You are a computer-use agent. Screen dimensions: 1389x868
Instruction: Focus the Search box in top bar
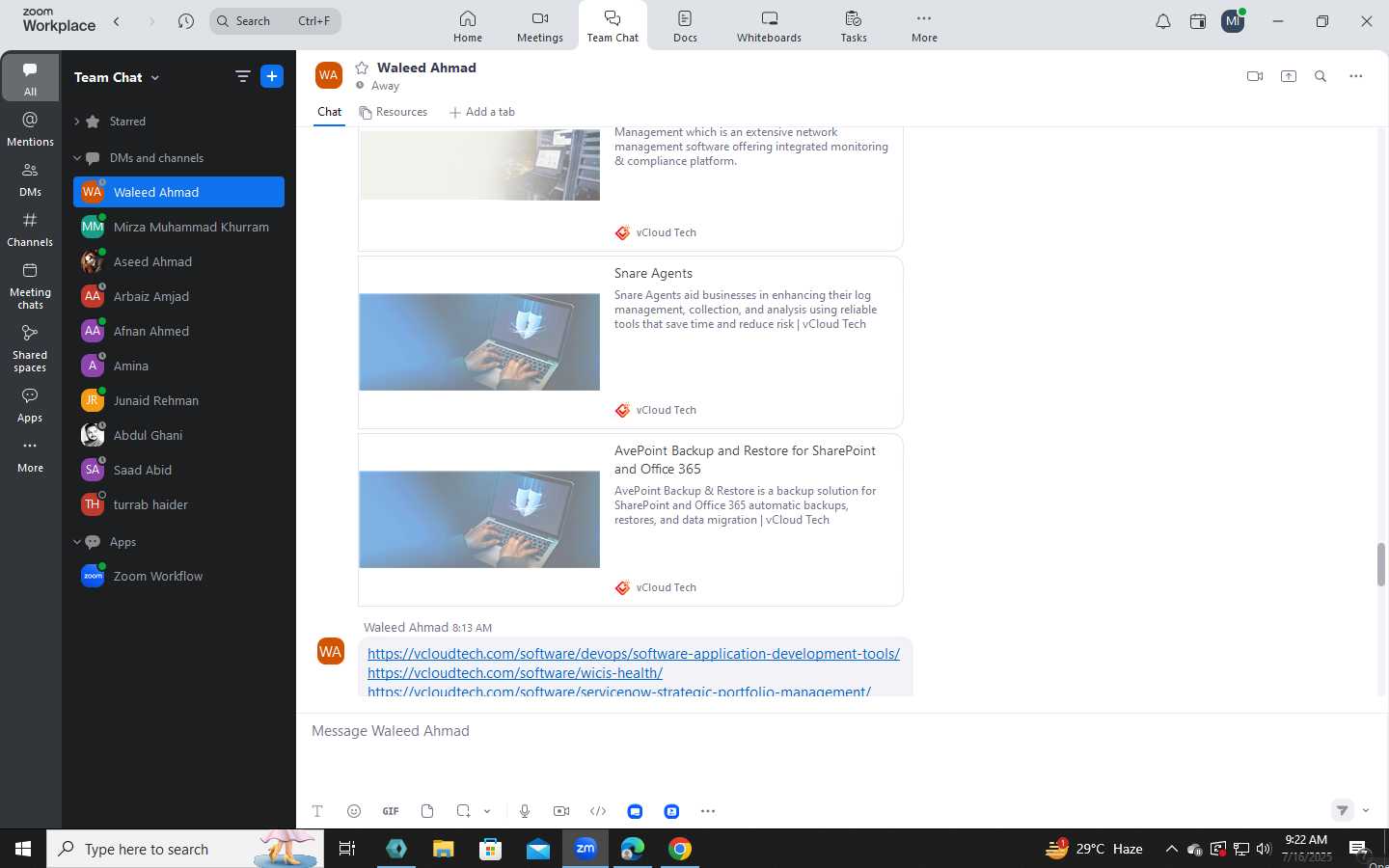275,21
